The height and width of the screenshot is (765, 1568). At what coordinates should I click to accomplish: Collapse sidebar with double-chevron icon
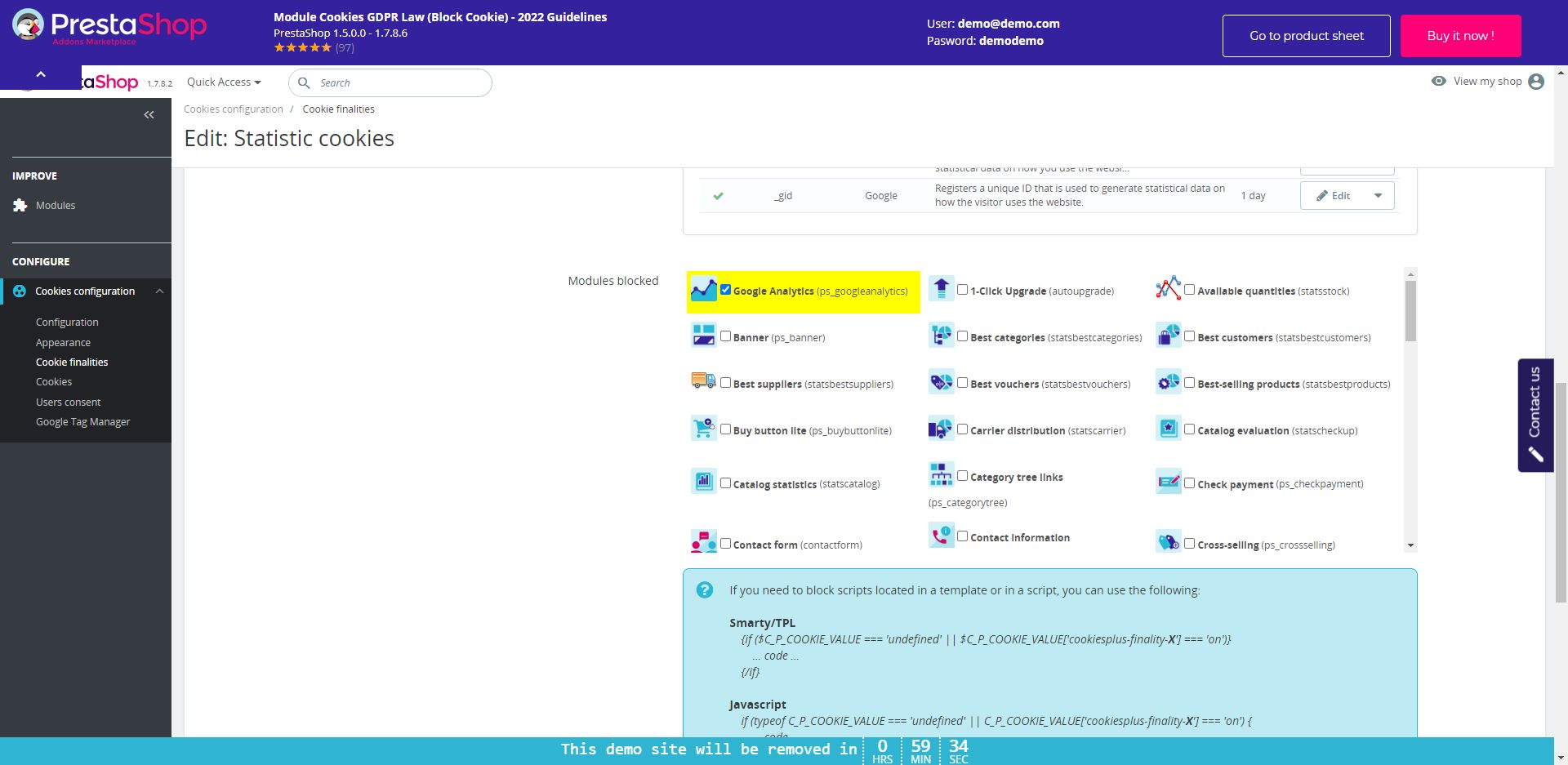149,115
